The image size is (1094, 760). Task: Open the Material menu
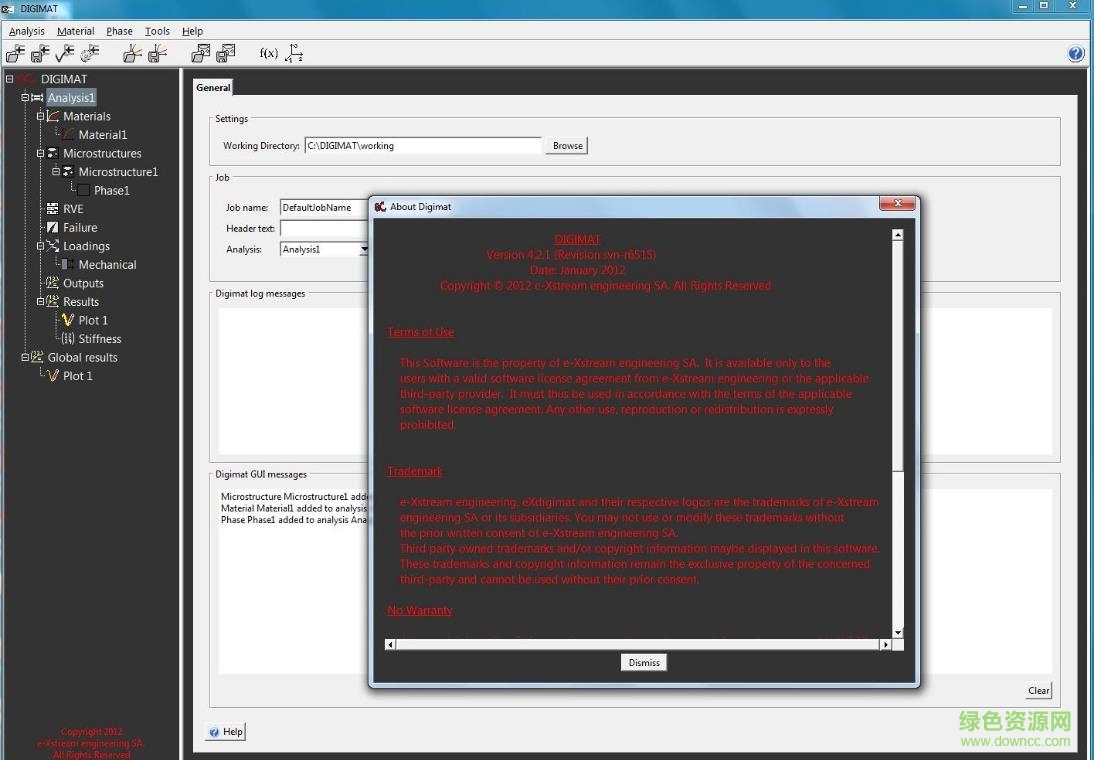click(x=75, y=31)
